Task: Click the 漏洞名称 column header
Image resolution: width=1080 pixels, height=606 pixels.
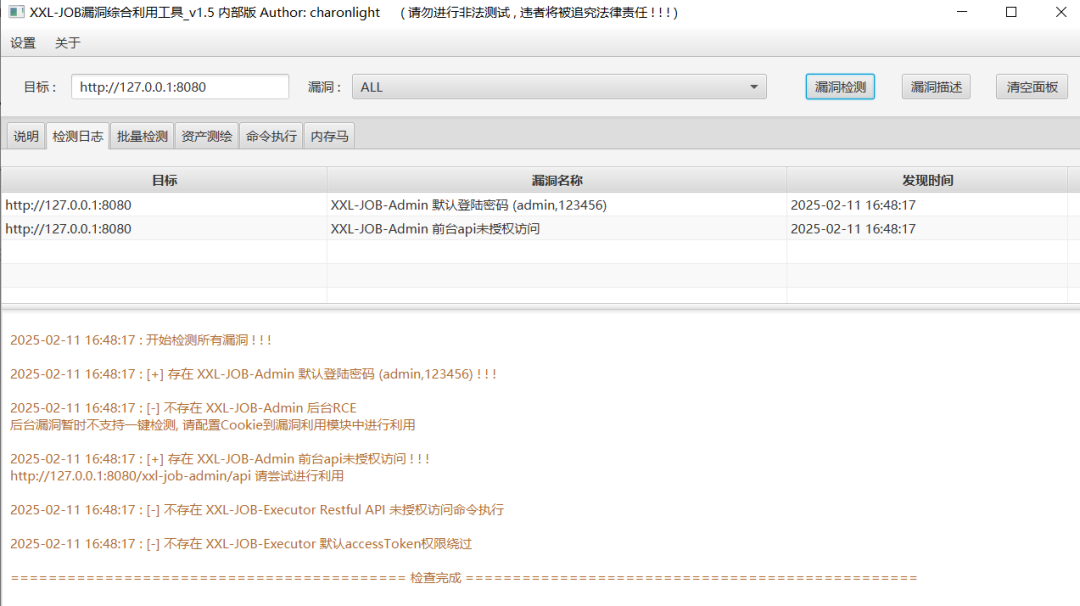Action: 557,180
